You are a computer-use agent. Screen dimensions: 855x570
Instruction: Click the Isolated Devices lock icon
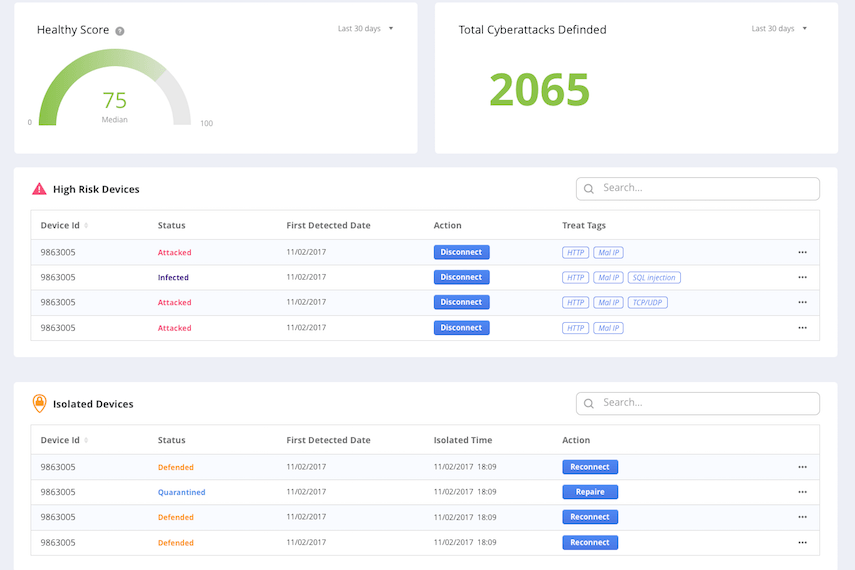click(x=39, y=403)
